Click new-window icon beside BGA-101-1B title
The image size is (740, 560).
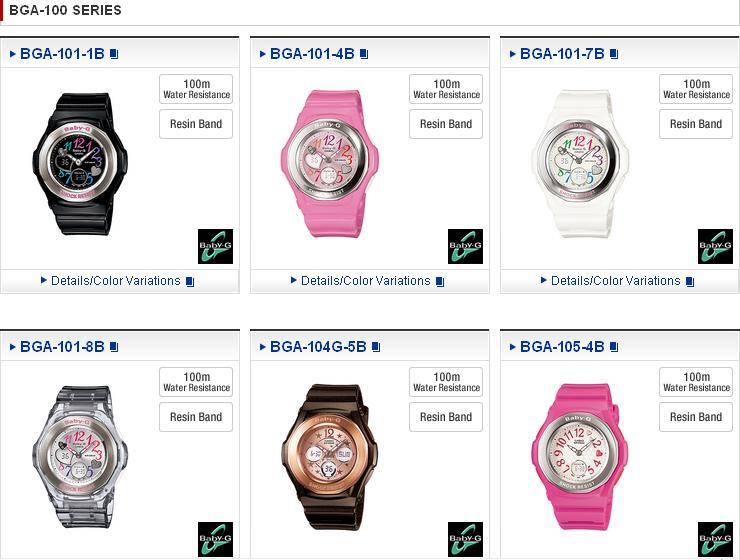coord(114,54)
